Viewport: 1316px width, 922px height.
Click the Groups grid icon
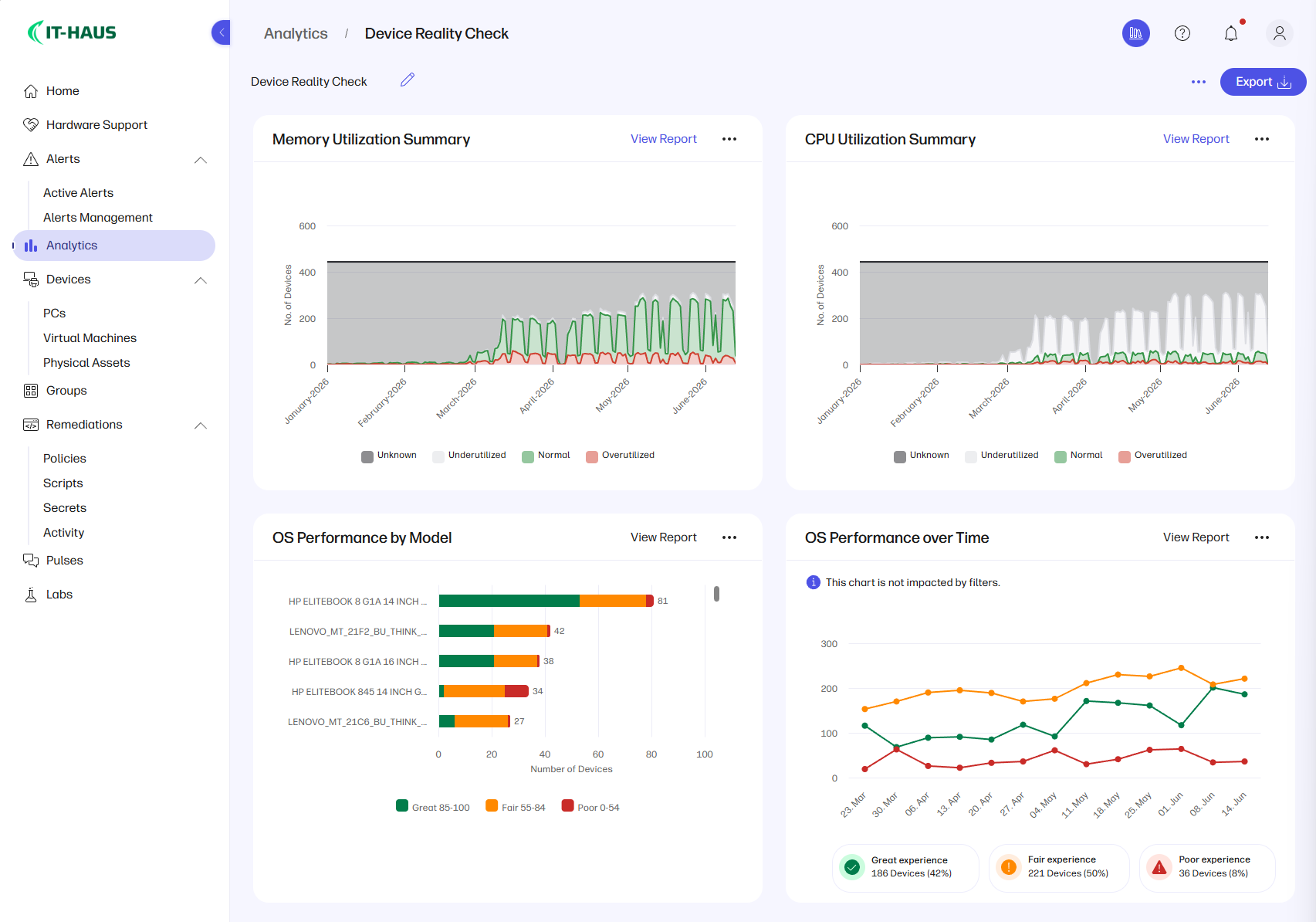(31, 391)
